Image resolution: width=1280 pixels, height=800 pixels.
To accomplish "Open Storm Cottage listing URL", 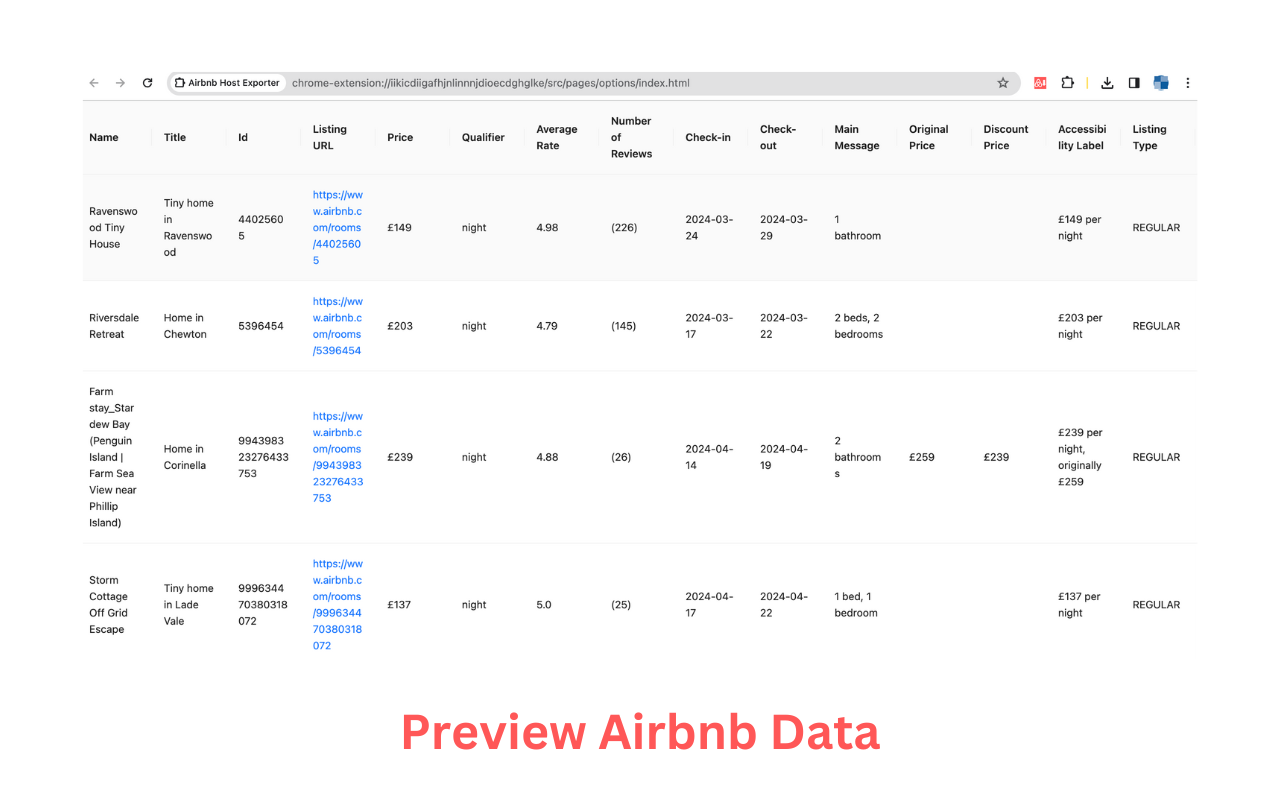I will pos(337,605).
